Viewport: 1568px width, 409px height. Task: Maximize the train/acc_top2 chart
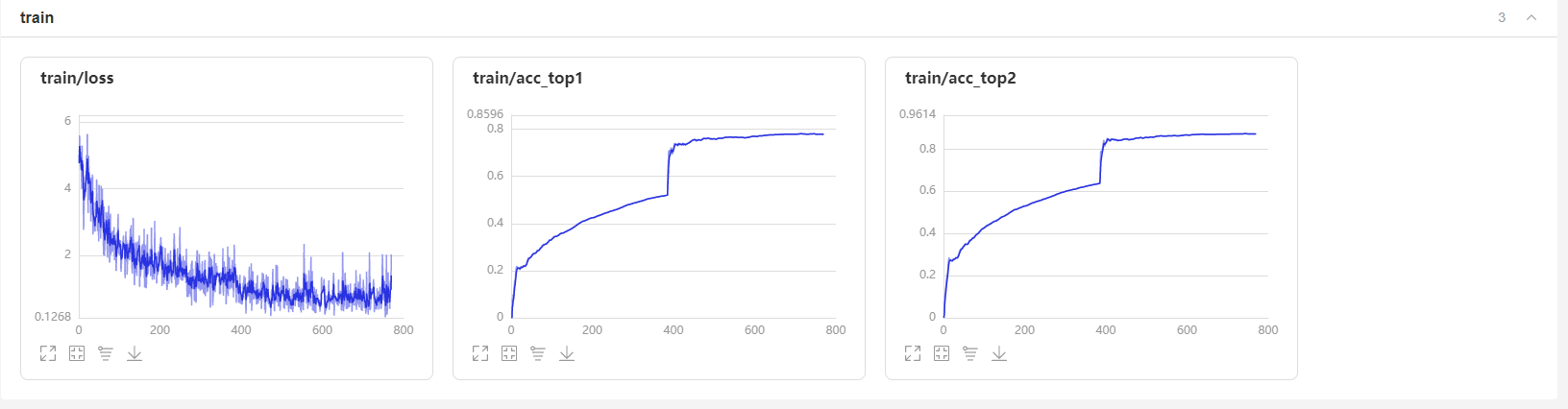pos(913,353)
